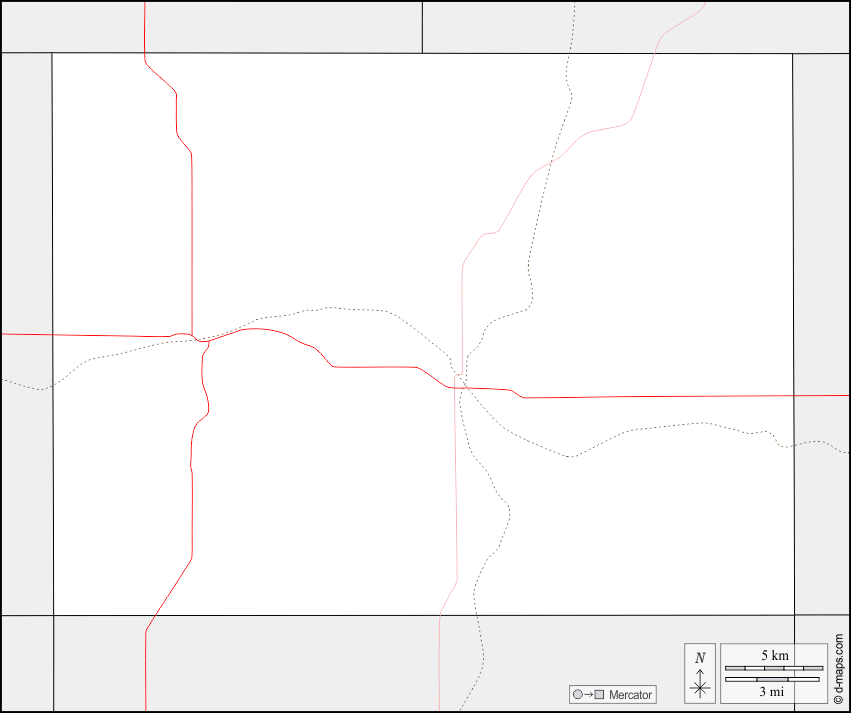
Task: Click the bottom-left corner gray region
Action: click(26, 662)
